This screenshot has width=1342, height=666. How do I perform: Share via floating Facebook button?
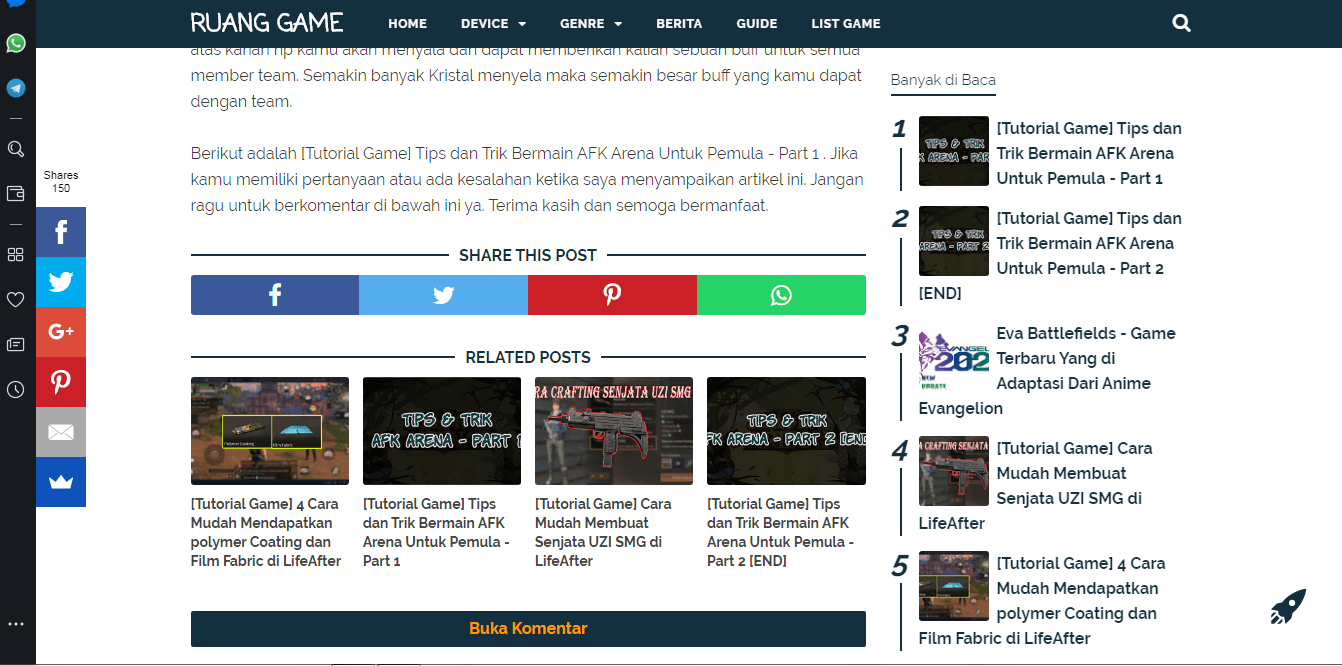[x=61, y=232]
